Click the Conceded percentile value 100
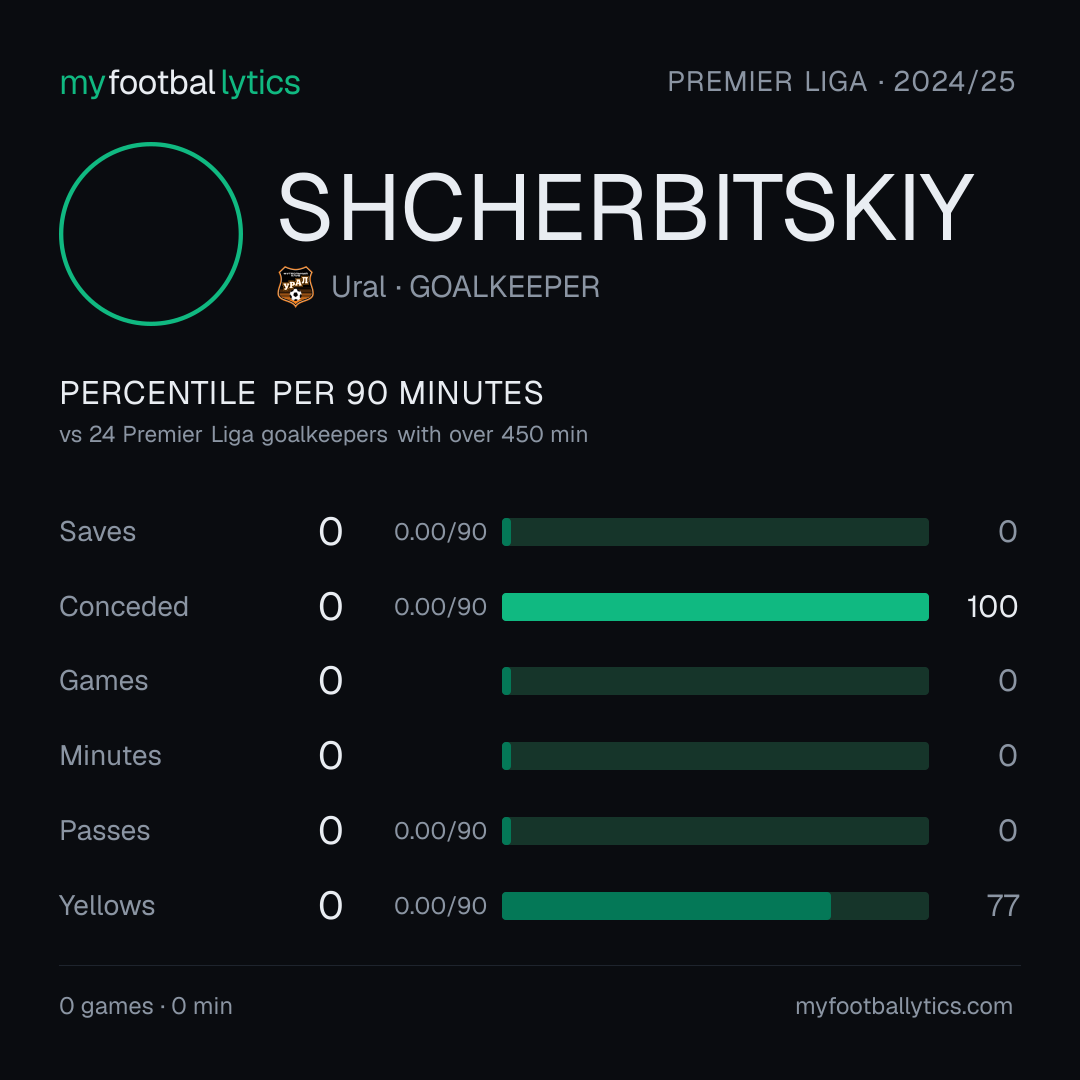The width and height of the screenshot is (1080, 1080). tap(992, 607)
